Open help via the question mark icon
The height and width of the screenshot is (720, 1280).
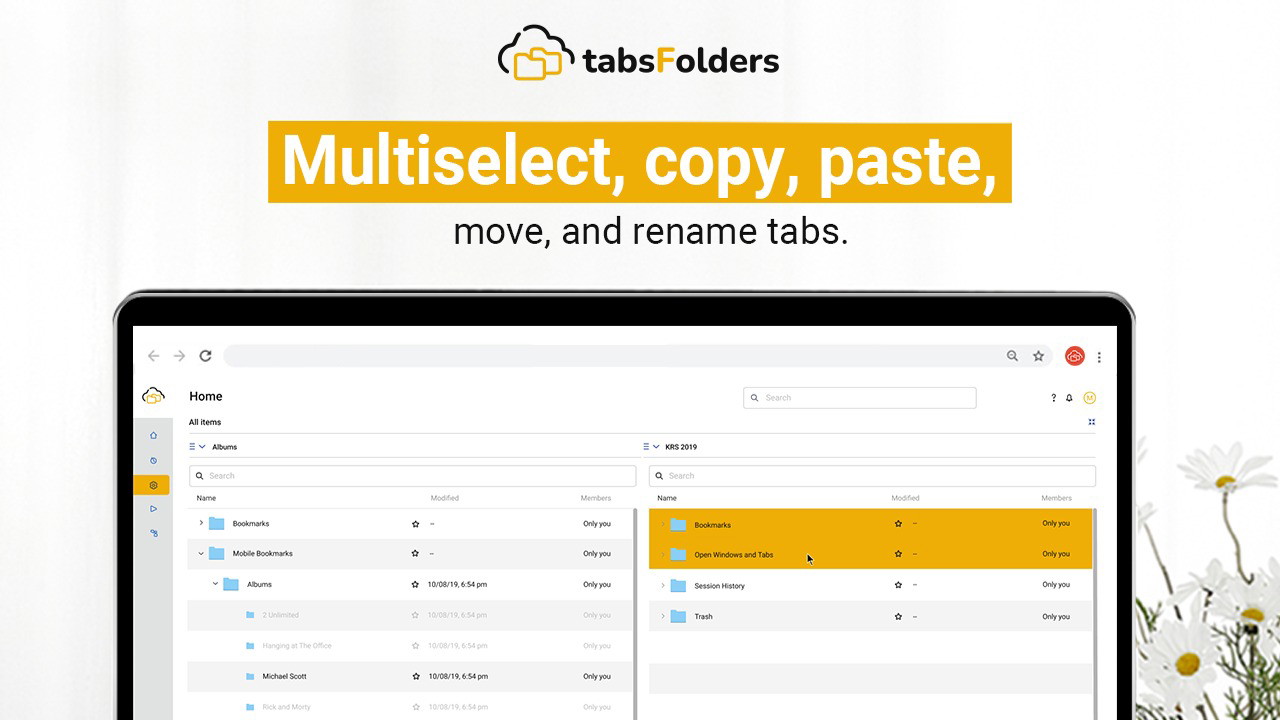coord(1053,398)
